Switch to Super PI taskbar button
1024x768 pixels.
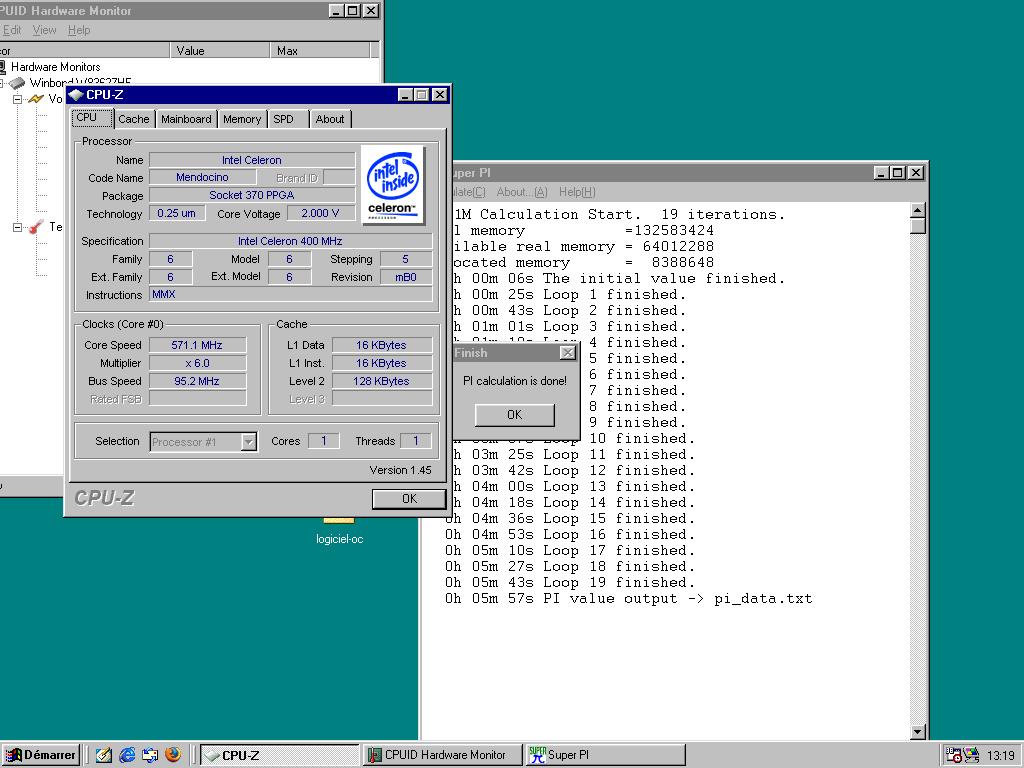[605, 755]
